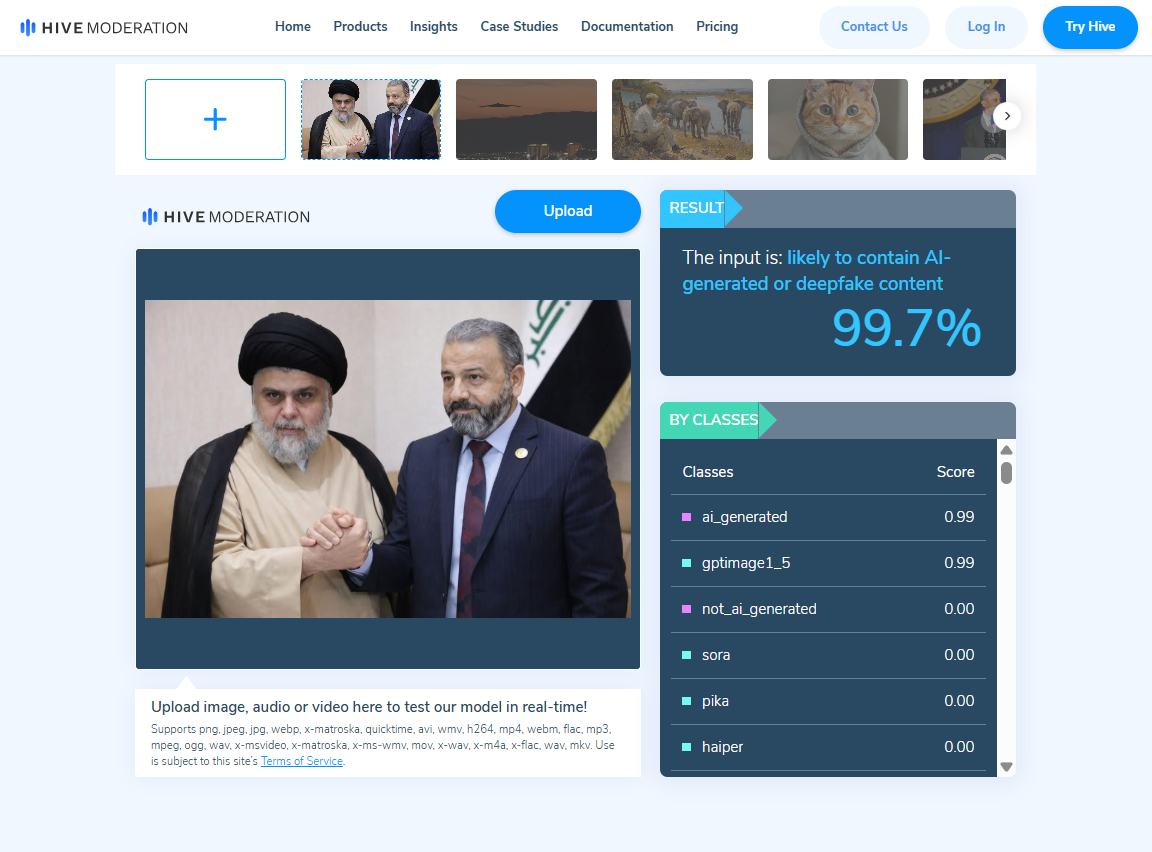Click scroll-up arrow in classes list
Image resolution: width=1152 pixels, height=852 pixels.
click(x=1007, y=450)
